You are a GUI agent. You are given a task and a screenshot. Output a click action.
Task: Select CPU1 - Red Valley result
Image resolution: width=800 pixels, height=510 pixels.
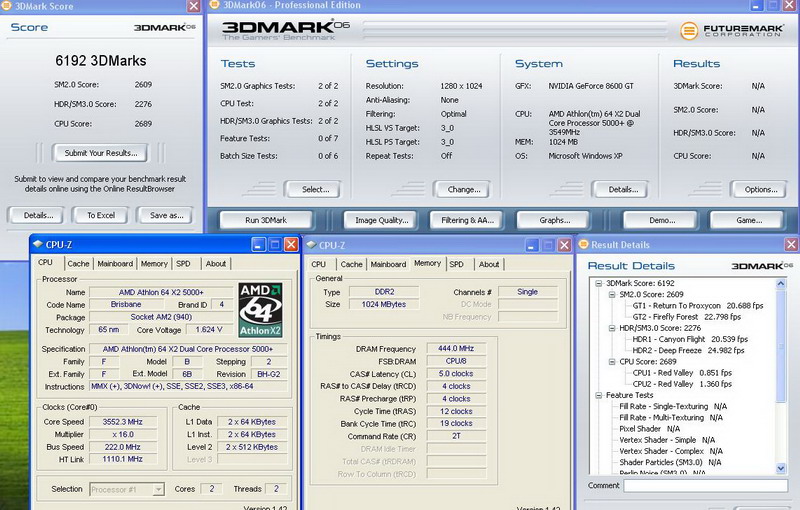682,373
